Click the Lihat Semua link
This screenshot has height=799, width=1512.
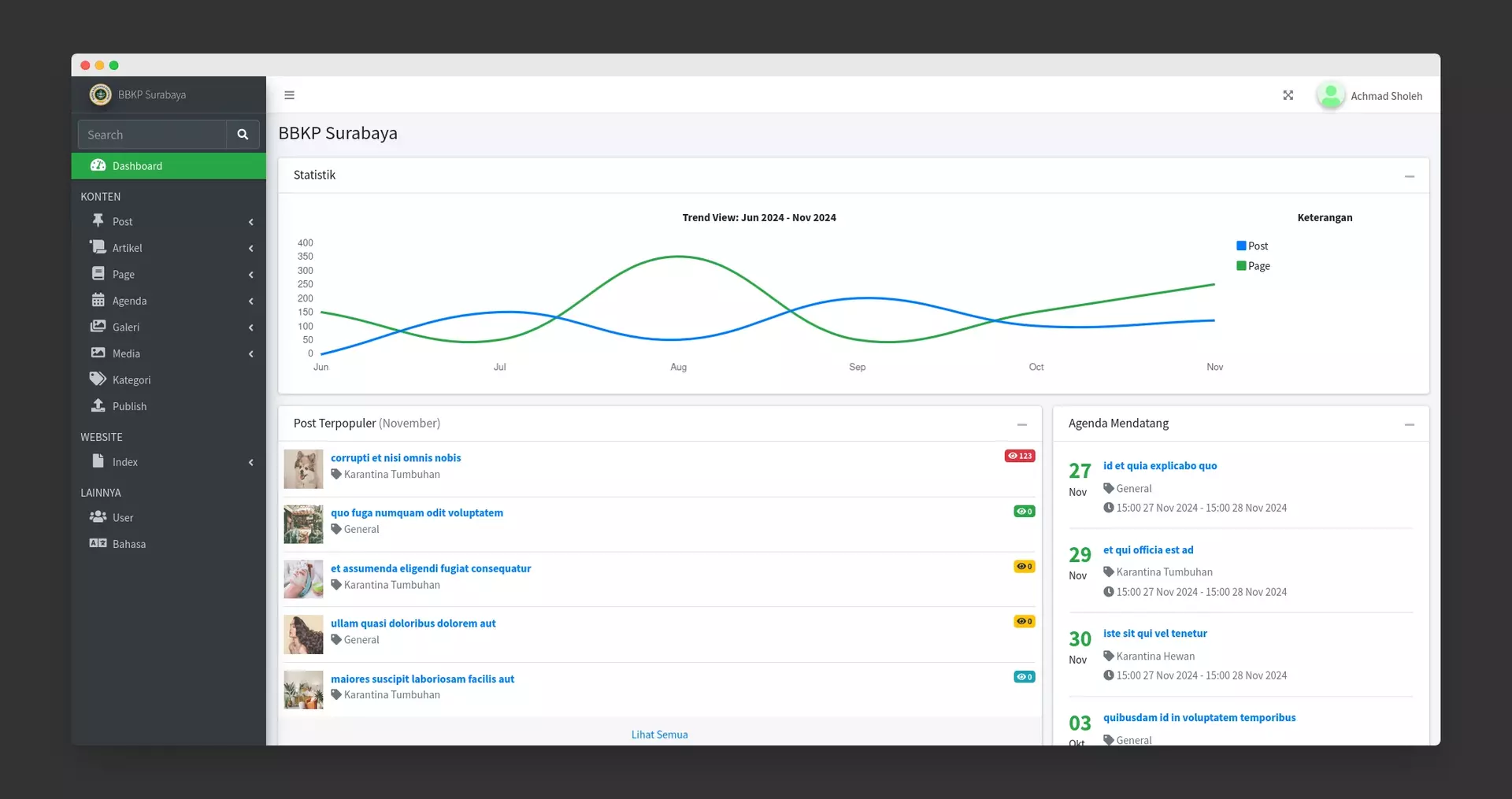coord(659,734)
